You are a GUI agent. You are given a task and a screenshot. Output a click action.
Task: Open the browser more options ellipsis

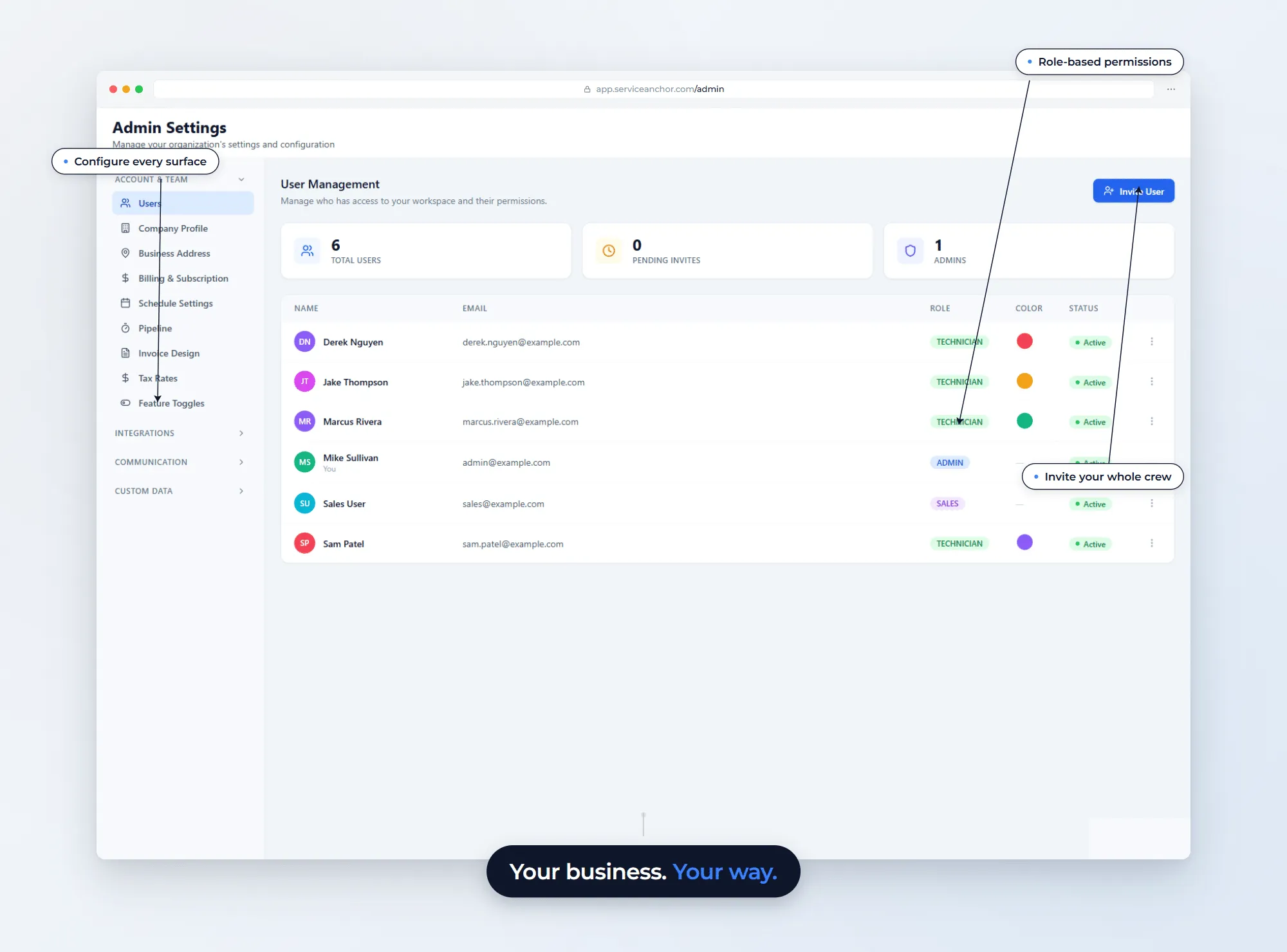point(1171,89)
